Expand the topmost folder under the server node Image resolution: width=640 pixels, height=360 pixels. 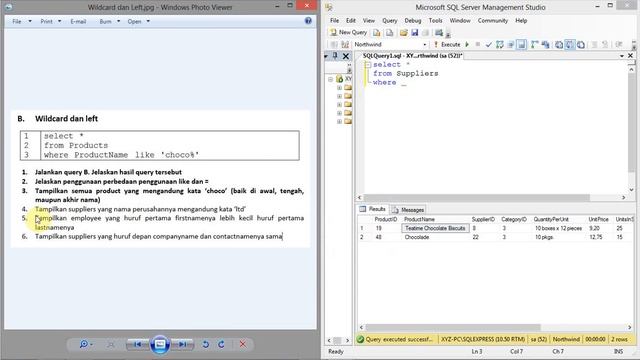click(339, 88)
